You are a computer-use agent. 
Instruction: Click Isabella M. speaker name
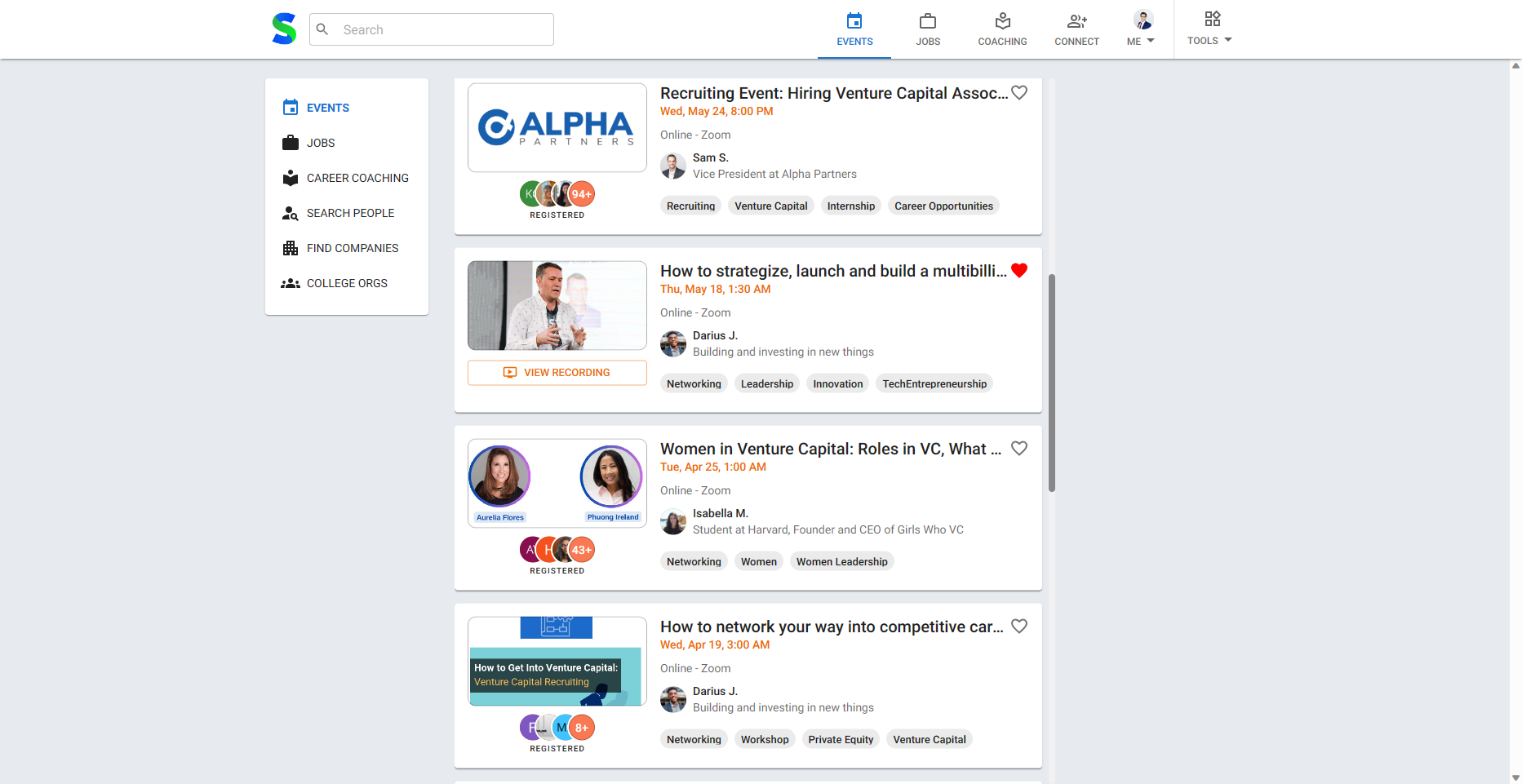click(721, 513)
